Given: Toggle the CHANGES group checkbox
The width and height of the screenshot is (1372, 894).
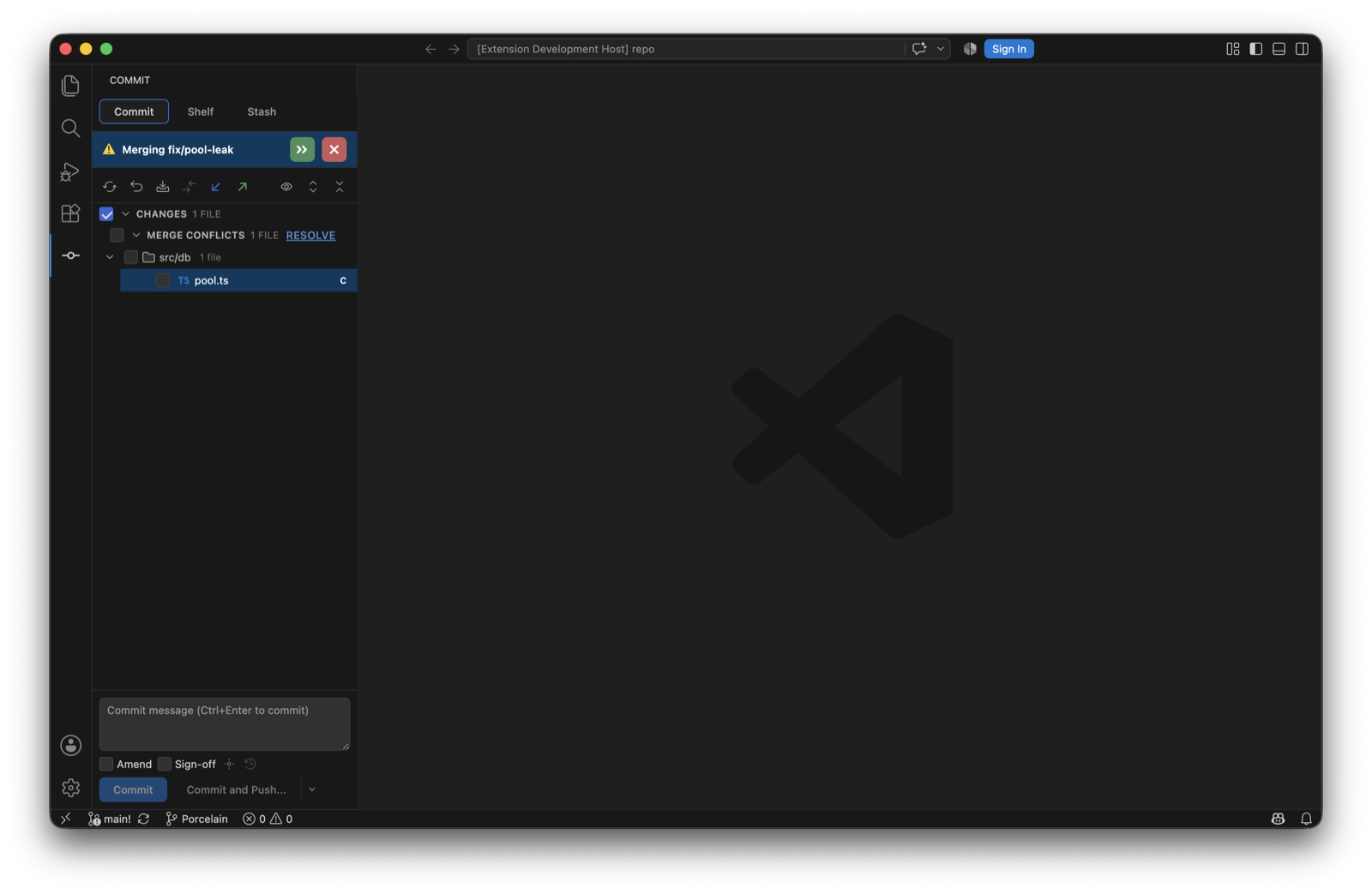Looking at the screenshot, I should pos(106,214).
